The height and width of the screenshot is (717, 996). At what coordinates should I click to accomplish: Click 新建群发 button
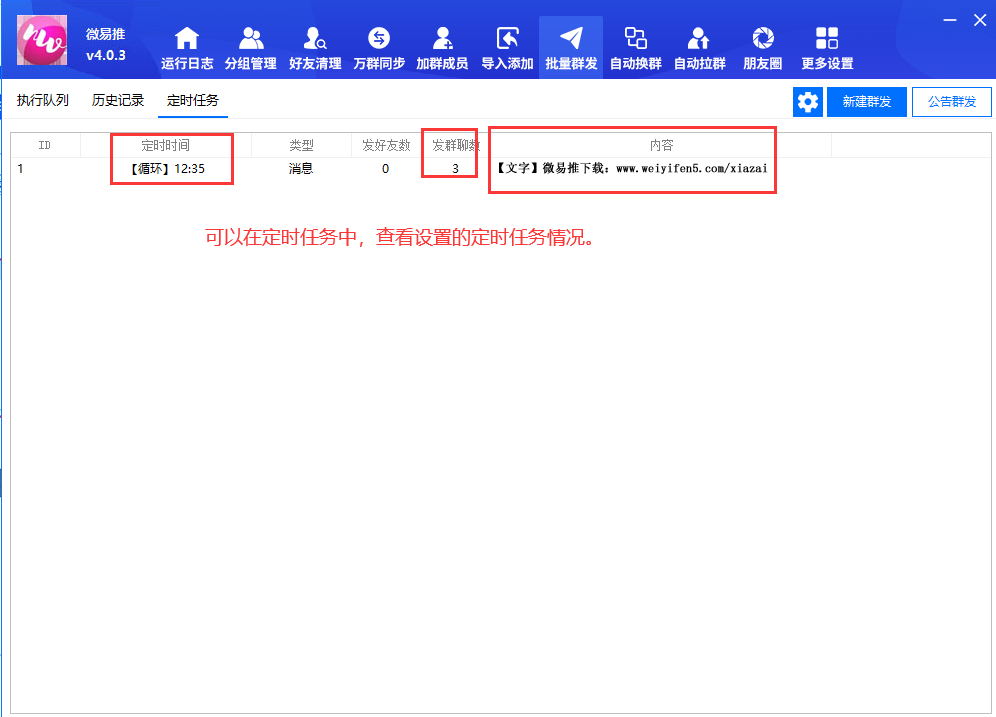click(866, 102)
